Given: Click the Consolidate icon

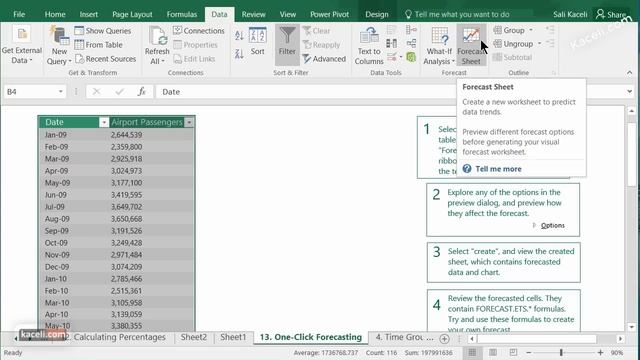Looking at the screenshot, I should click(411, 30).
